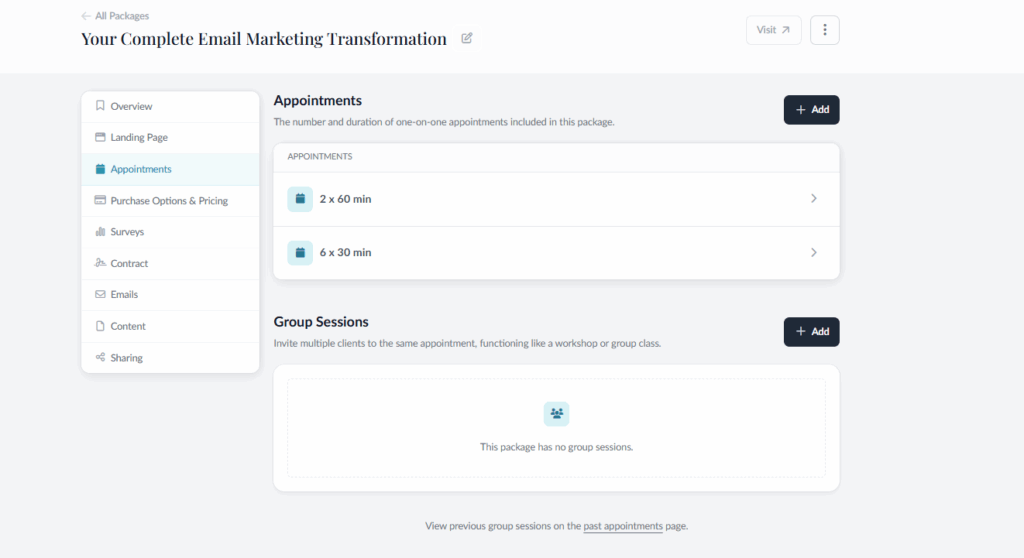Click the Landing Page window icon
1024x558 pixels.
tap(100, 137)
